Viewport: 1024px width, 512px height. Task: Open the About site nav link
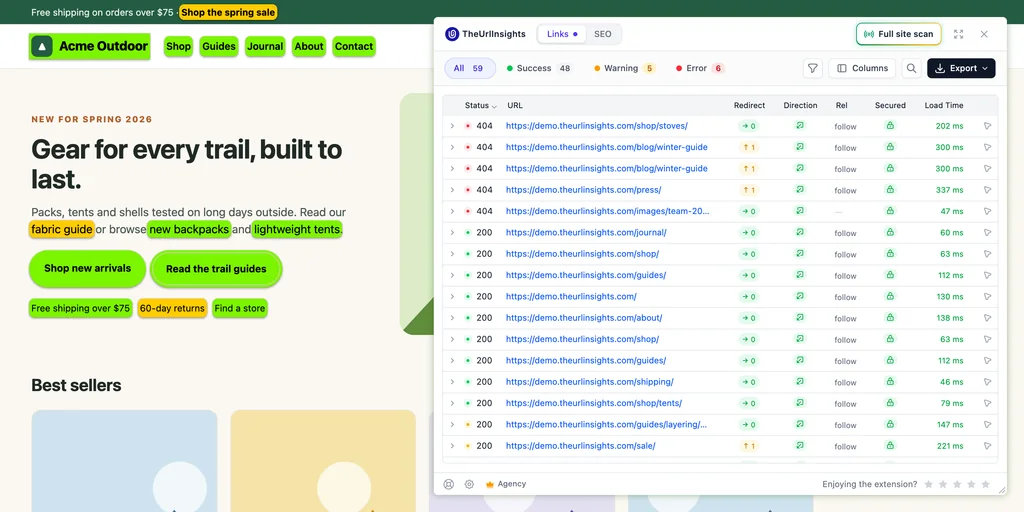click(309, 46)
